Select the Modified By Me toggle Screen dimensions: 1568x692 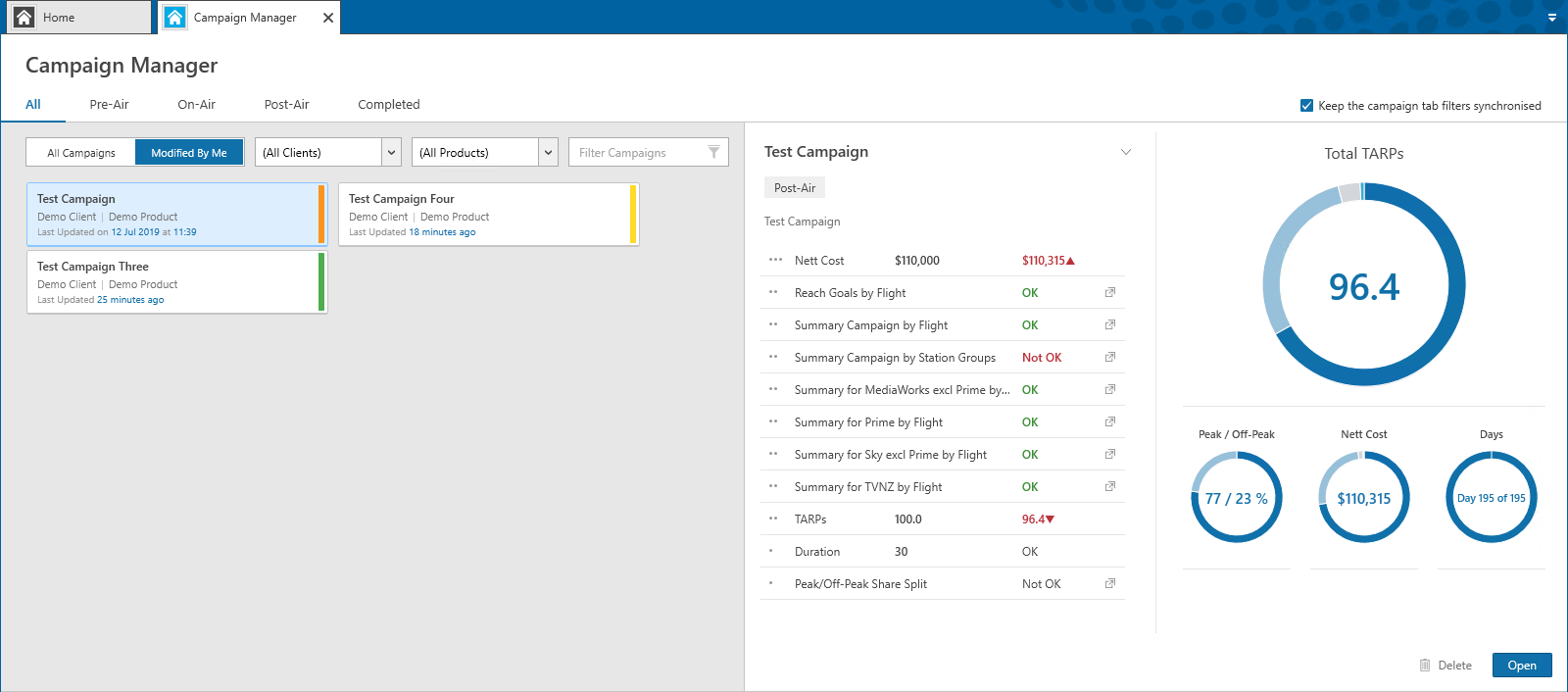[189, 153]
